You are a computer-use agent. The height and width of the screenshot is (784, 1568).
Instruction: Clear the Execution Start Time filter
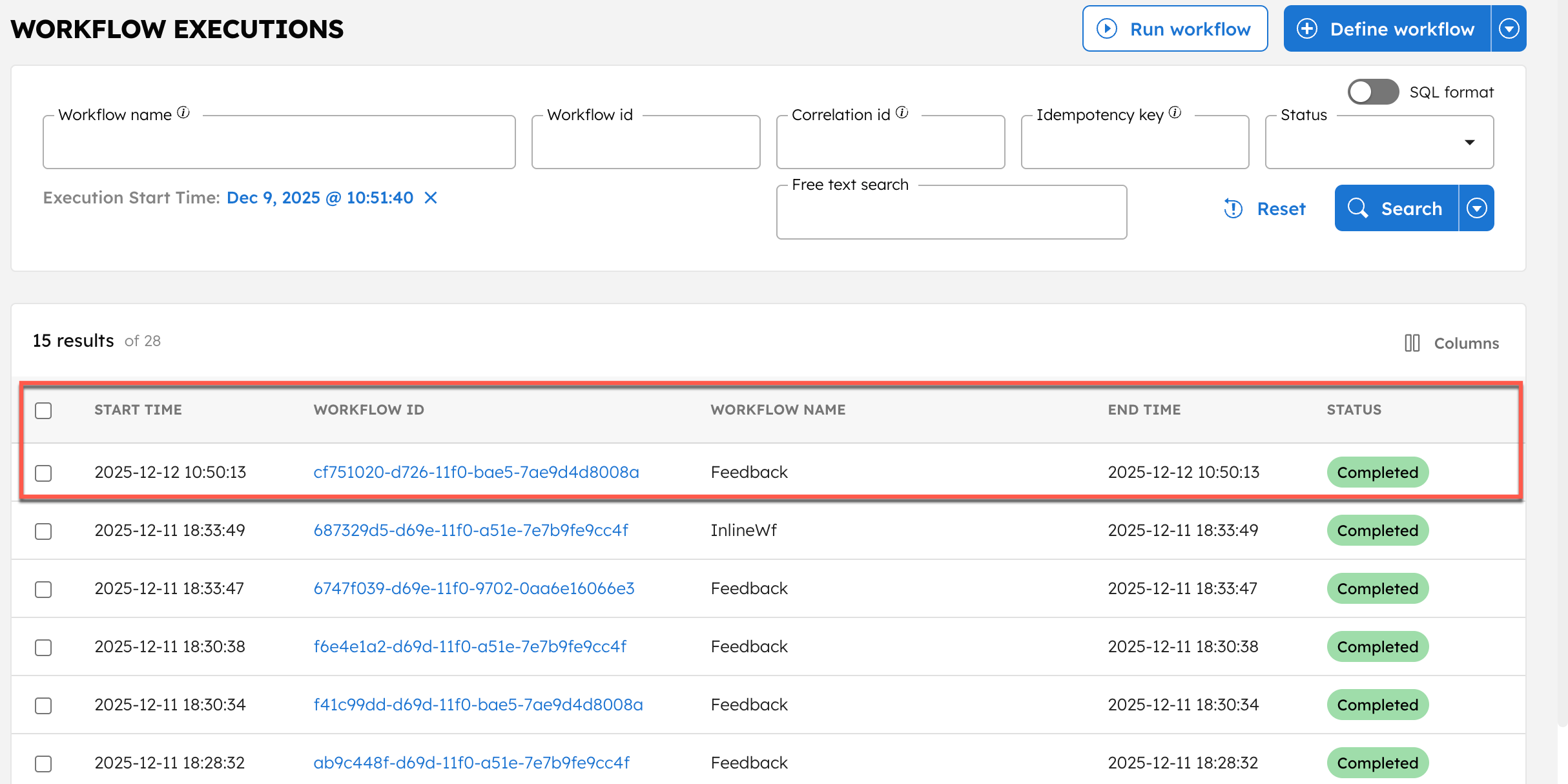click(431, 198)
